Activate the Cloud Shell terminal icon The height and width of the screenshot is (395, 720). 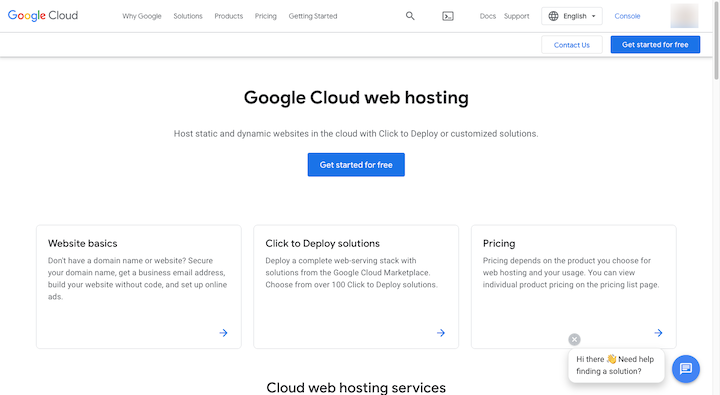(x=448, y=16)
